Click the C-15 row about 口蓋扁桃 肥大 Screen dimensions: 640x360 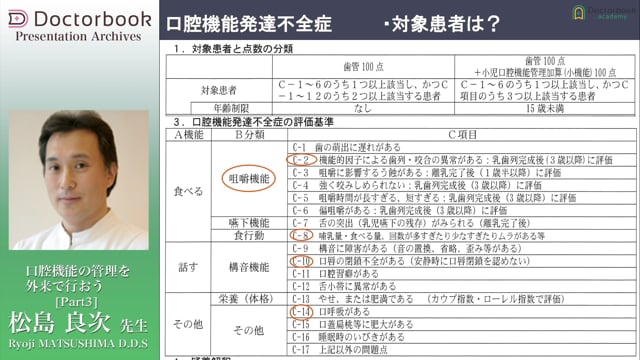tap(462, 324)
